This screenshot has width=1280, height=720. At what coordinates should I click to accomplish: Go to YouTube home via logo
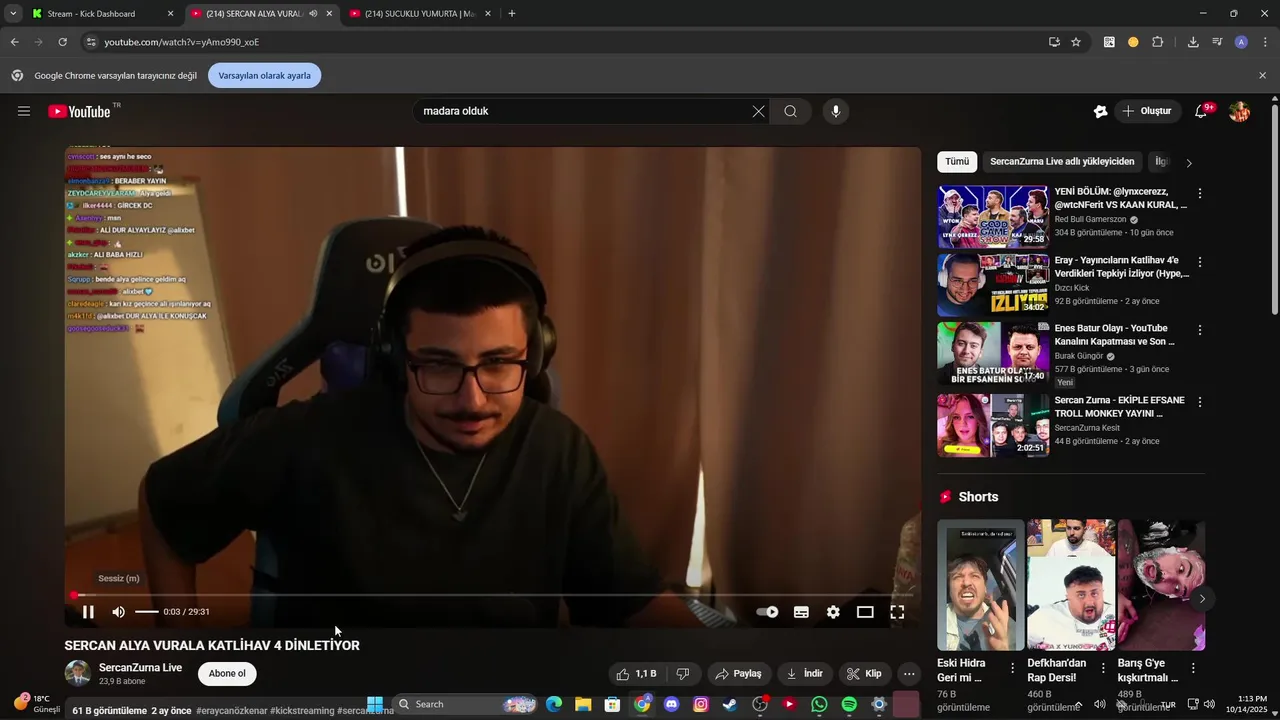(79, 111)
